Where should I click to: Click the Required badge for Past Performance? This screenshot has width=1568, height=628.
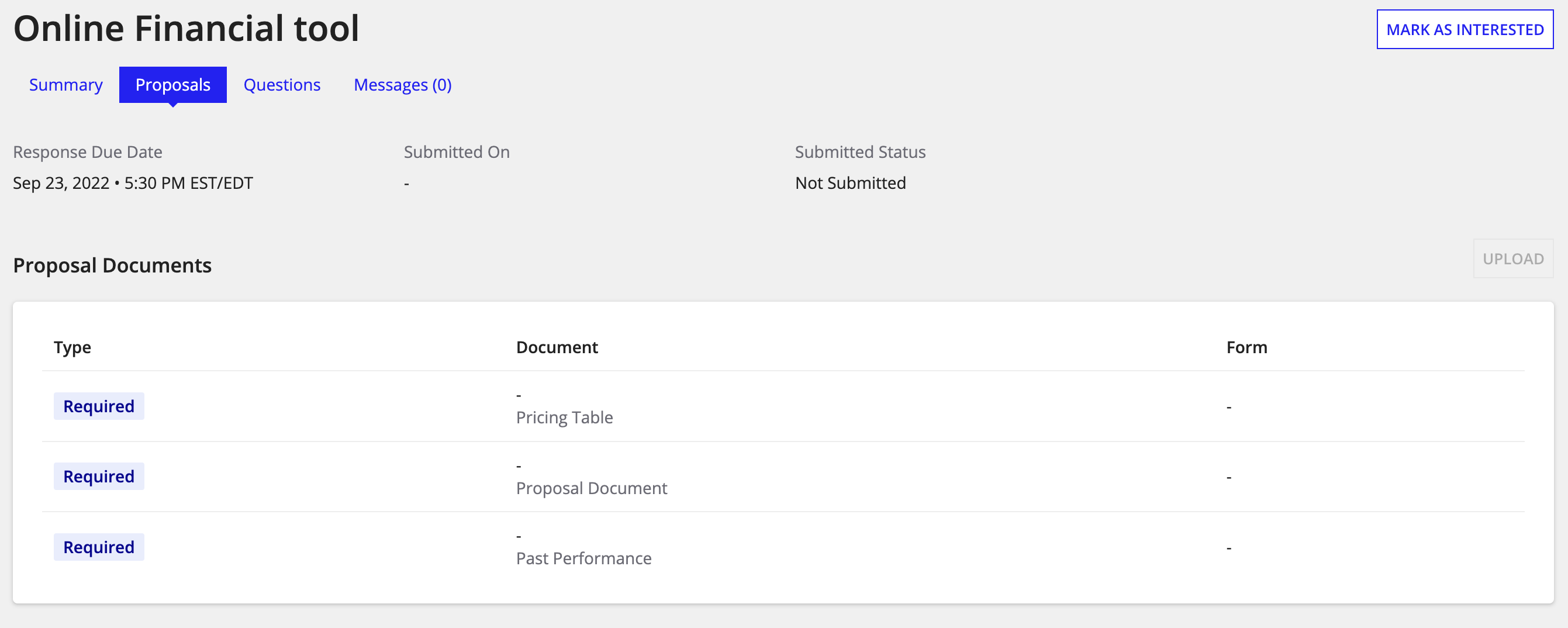tap(99, 547)
